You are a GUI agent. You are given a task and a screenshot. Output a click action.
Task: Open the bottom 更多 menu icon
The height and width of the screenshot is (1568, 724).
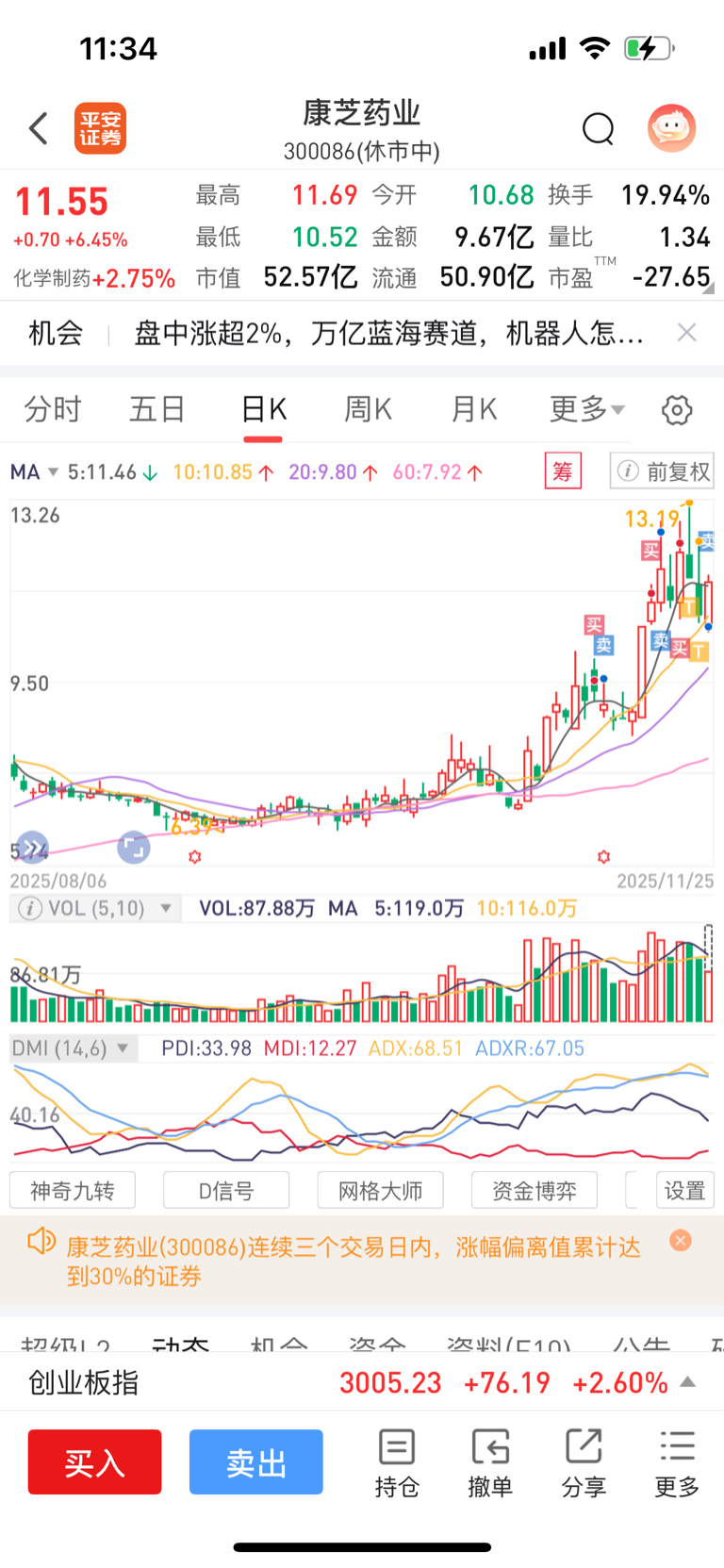[x=678, y=1463]
